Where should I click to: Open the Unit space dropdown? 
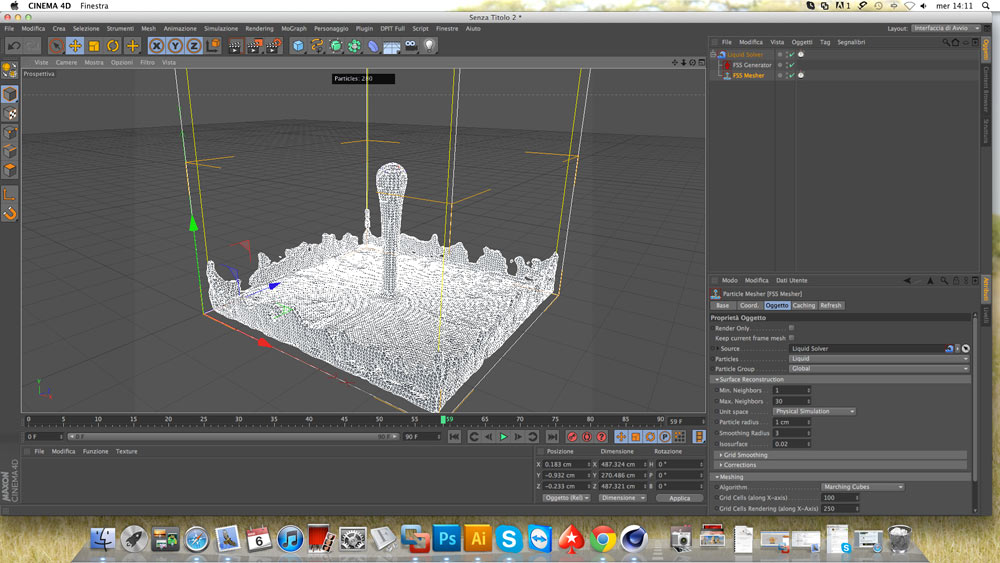point(815,411)
